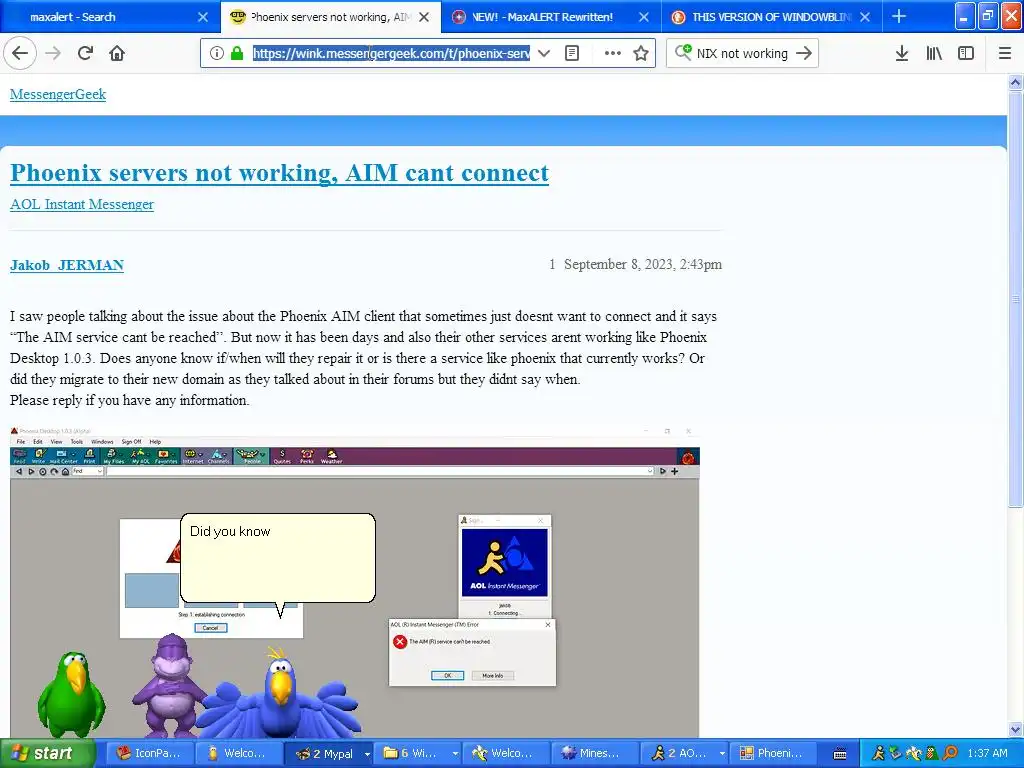View the secure connection padlock details
The image size is (1024, 768).
click(x=237, y=54)
